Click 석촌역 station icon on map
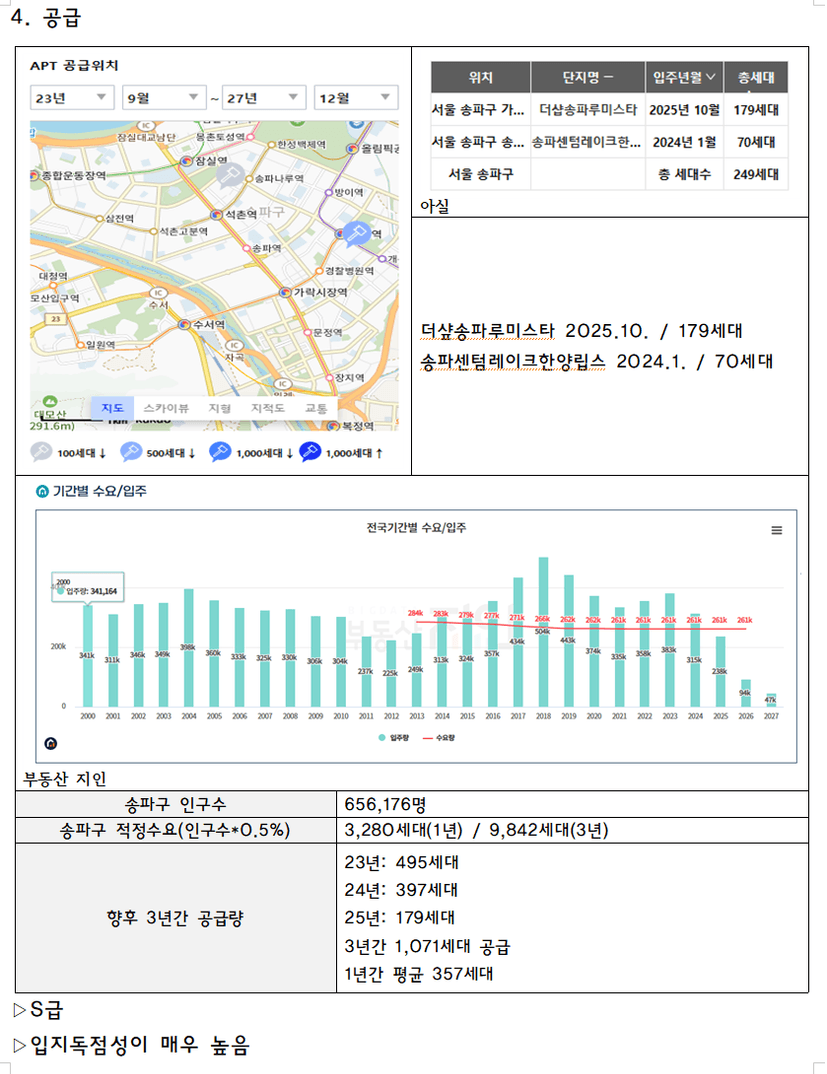Screen dimensions: 827x1074 coord(217,215)
